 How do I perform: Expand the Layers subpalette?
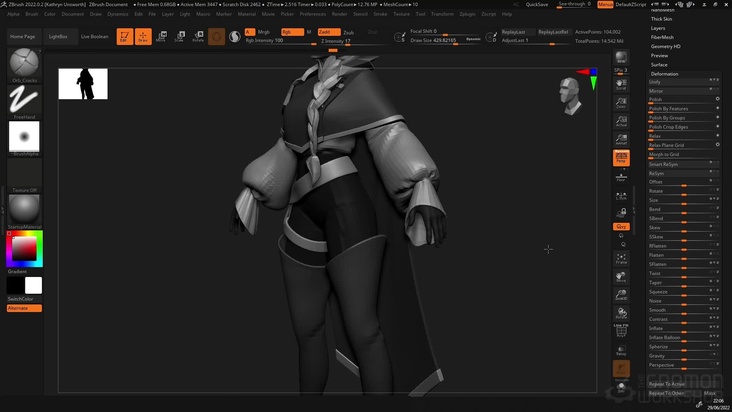point(658,28)
